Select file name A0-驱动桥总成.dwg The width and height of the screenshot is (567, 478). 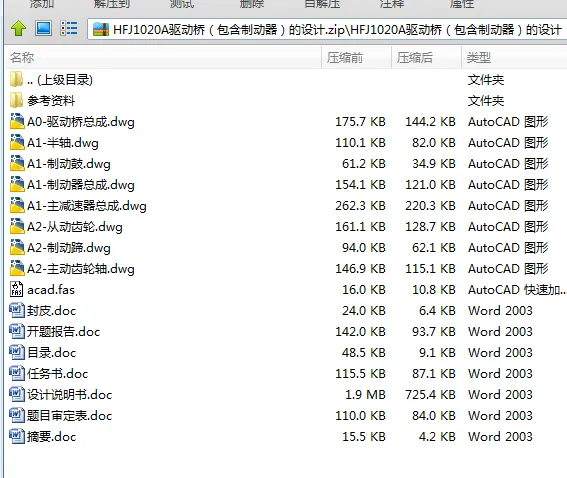click(81, 122)
